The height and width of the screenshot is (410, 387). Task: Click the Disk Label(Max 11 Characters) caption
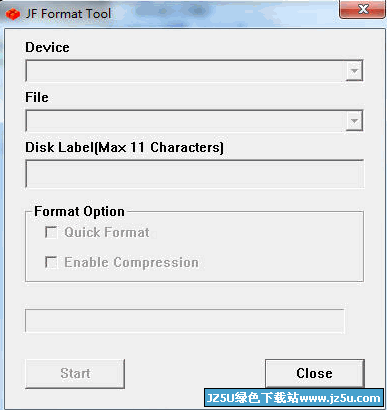(124, 147)
